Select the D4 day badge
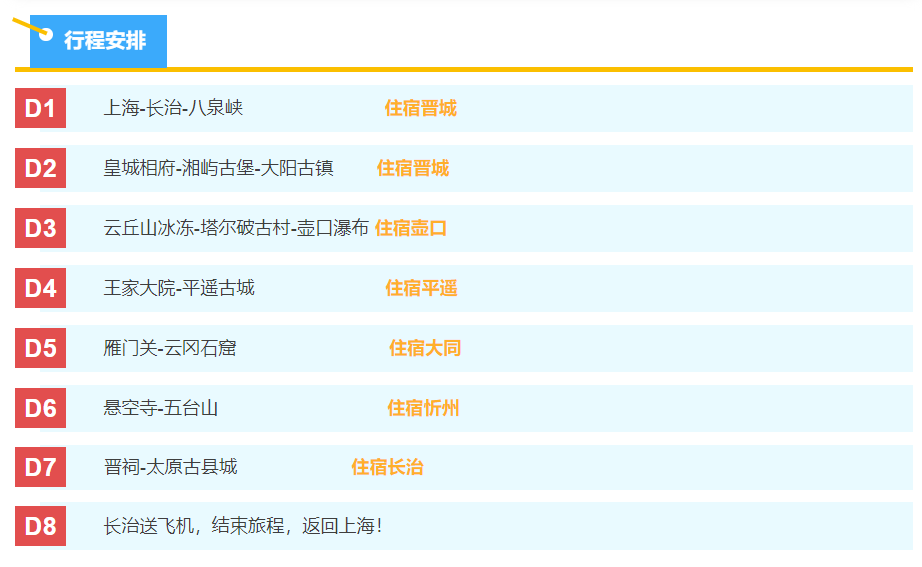922x567 pixels. tap(41, 288)
